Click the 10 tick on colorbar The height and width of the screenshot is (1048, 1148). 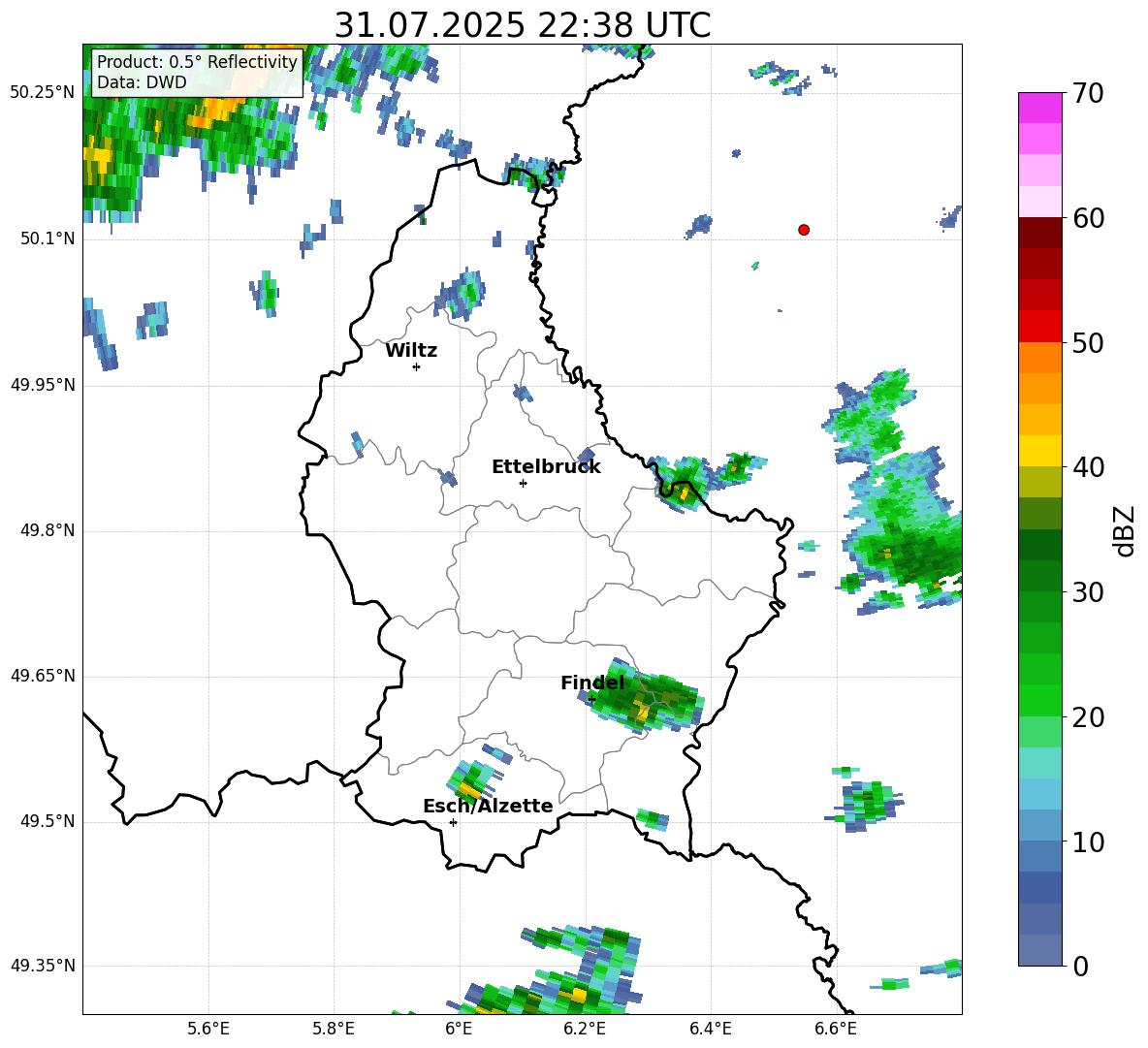(1087, 842)
